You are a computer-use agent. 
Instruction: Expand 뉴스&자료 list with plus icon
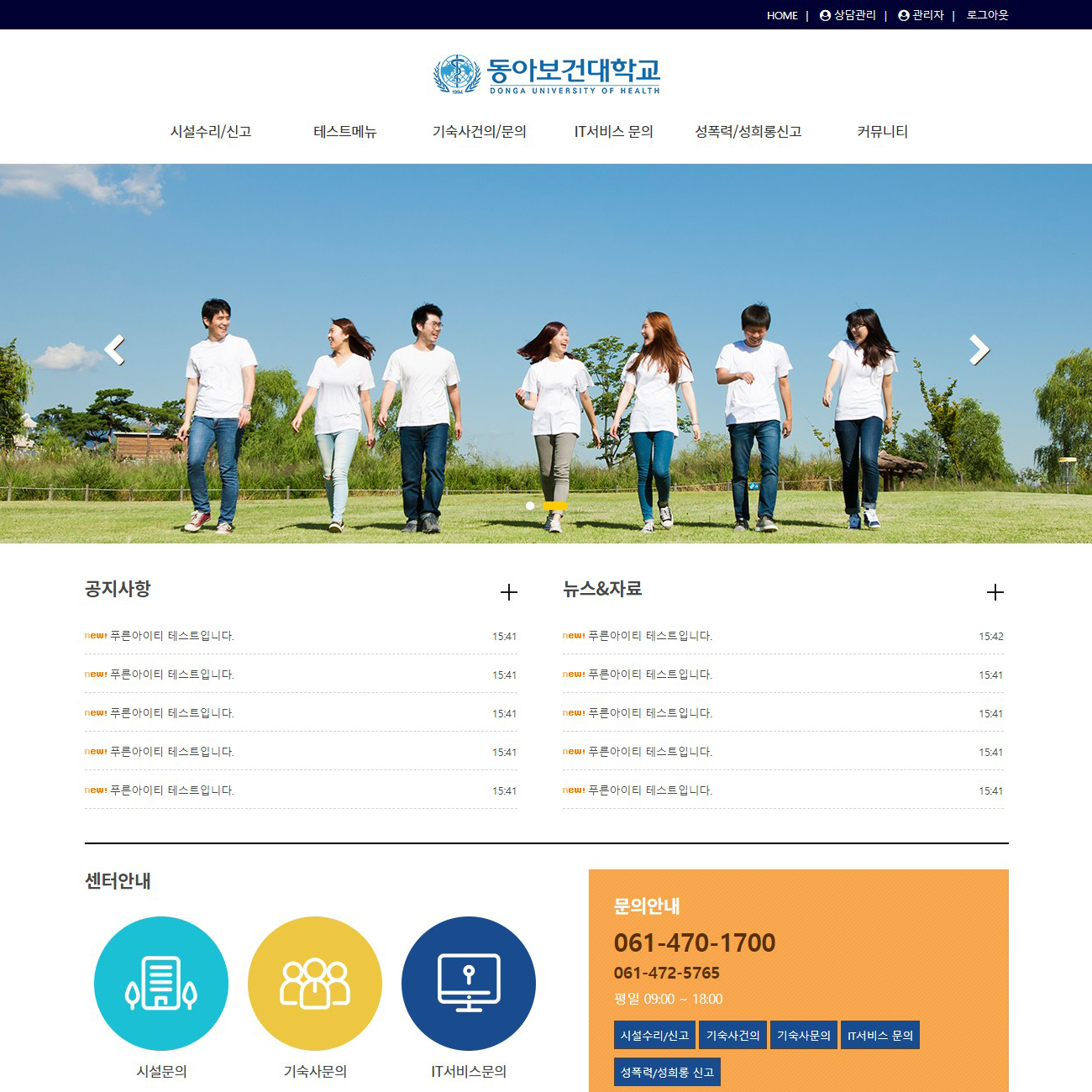pyautogui.click(x=995, y=592)
